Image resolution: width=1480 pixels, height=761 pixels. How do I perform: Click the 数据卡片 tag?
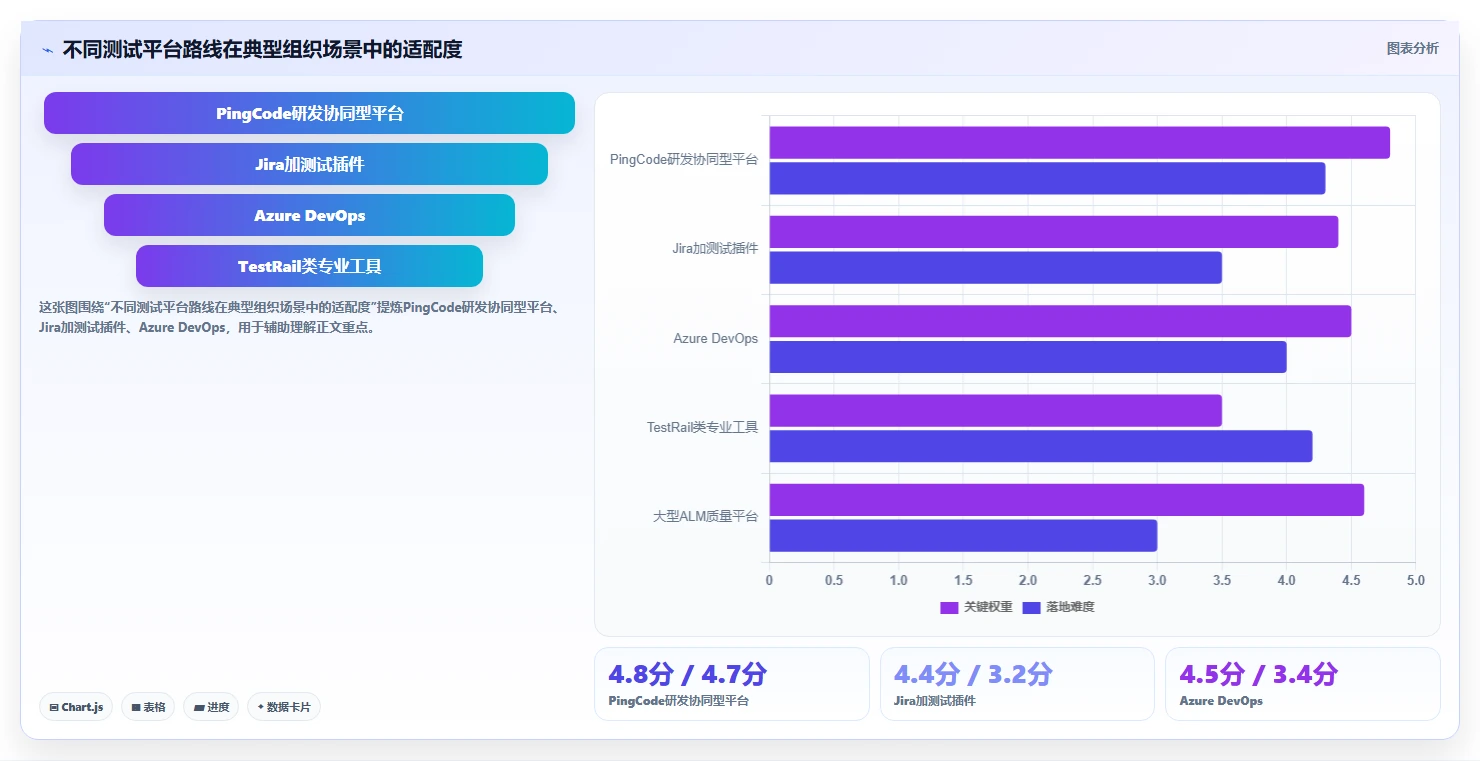(284, 707)
